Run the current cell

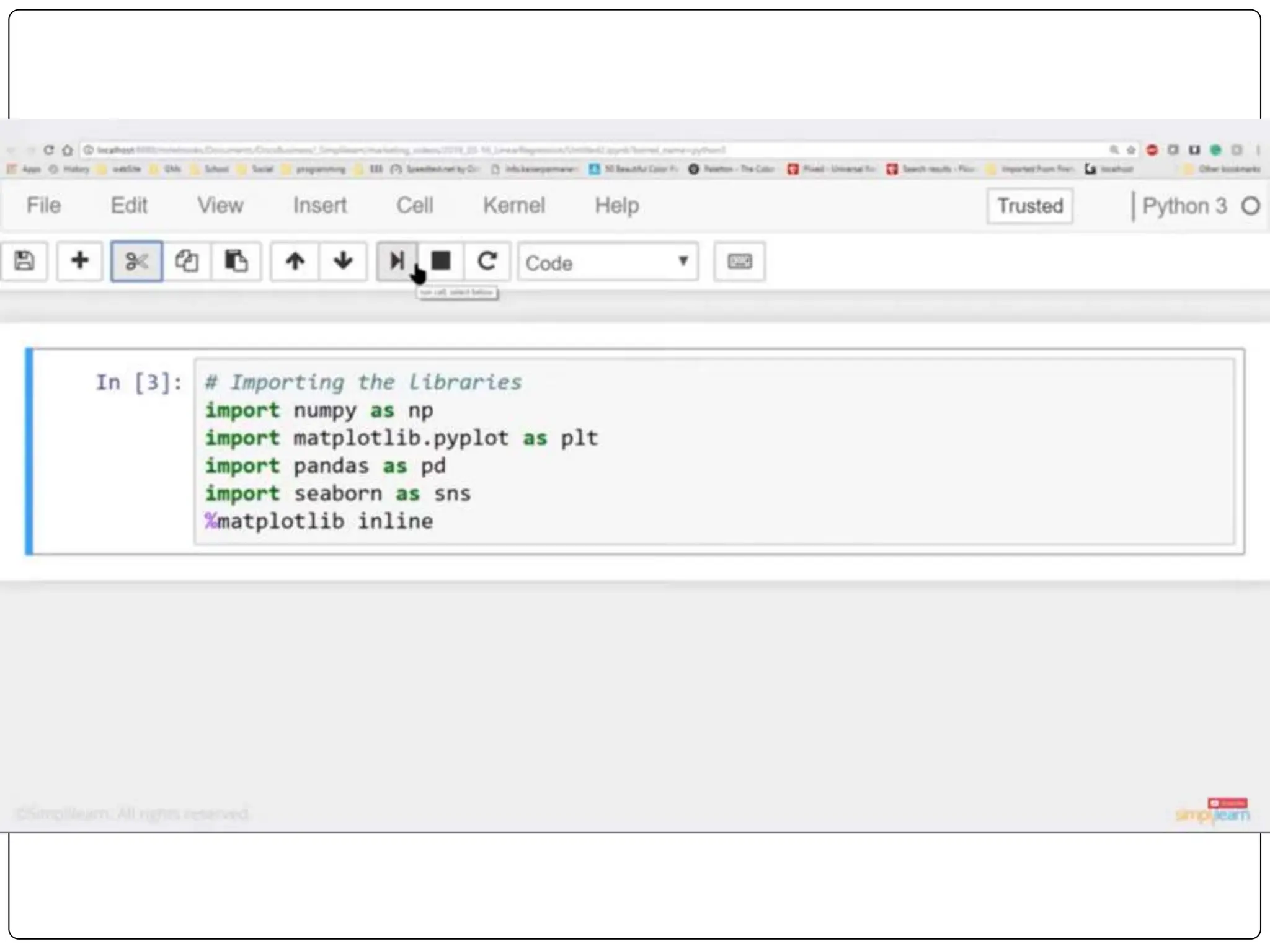396,261
